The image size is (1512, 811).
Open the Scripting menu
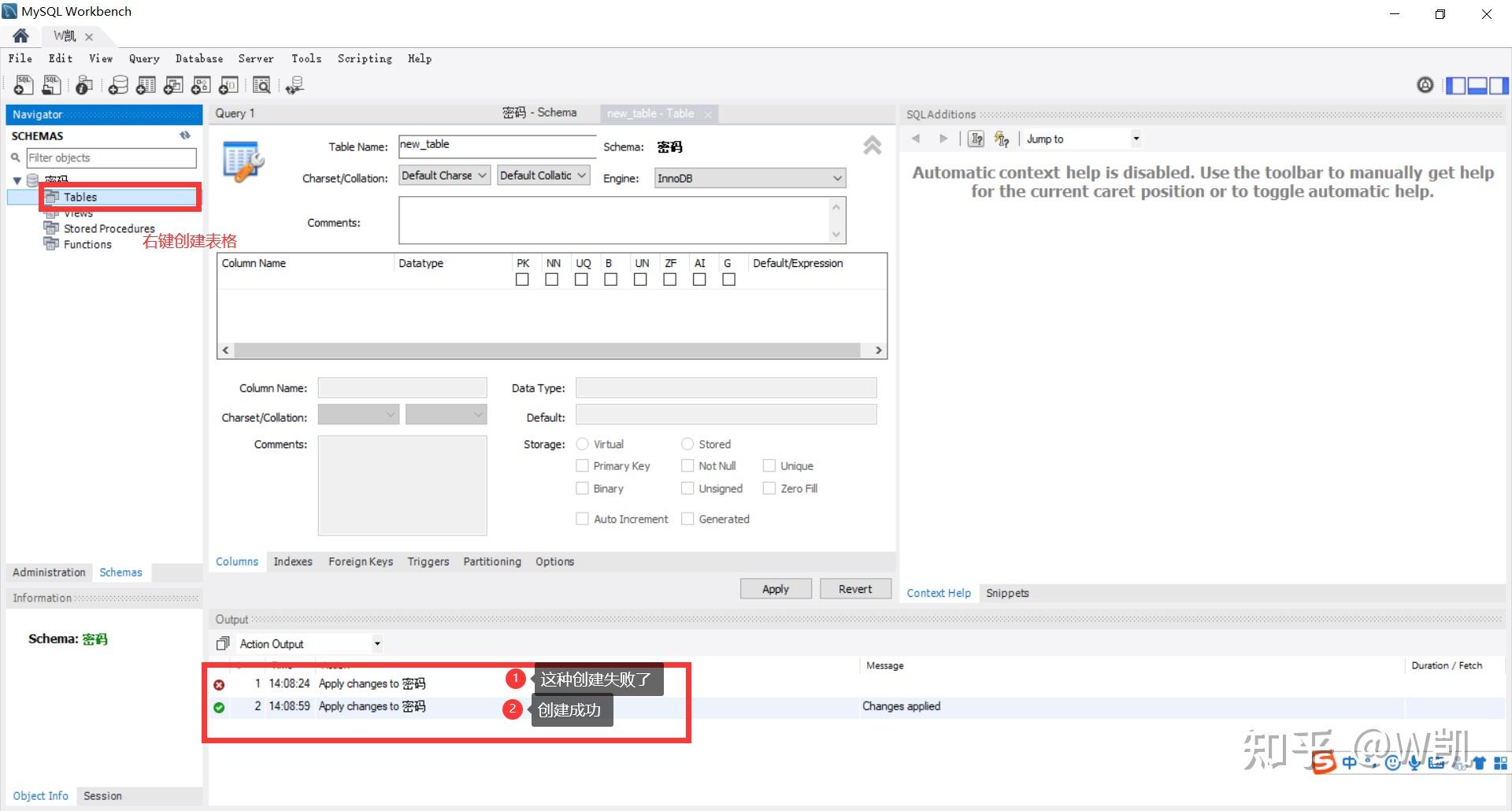(365, 58)
